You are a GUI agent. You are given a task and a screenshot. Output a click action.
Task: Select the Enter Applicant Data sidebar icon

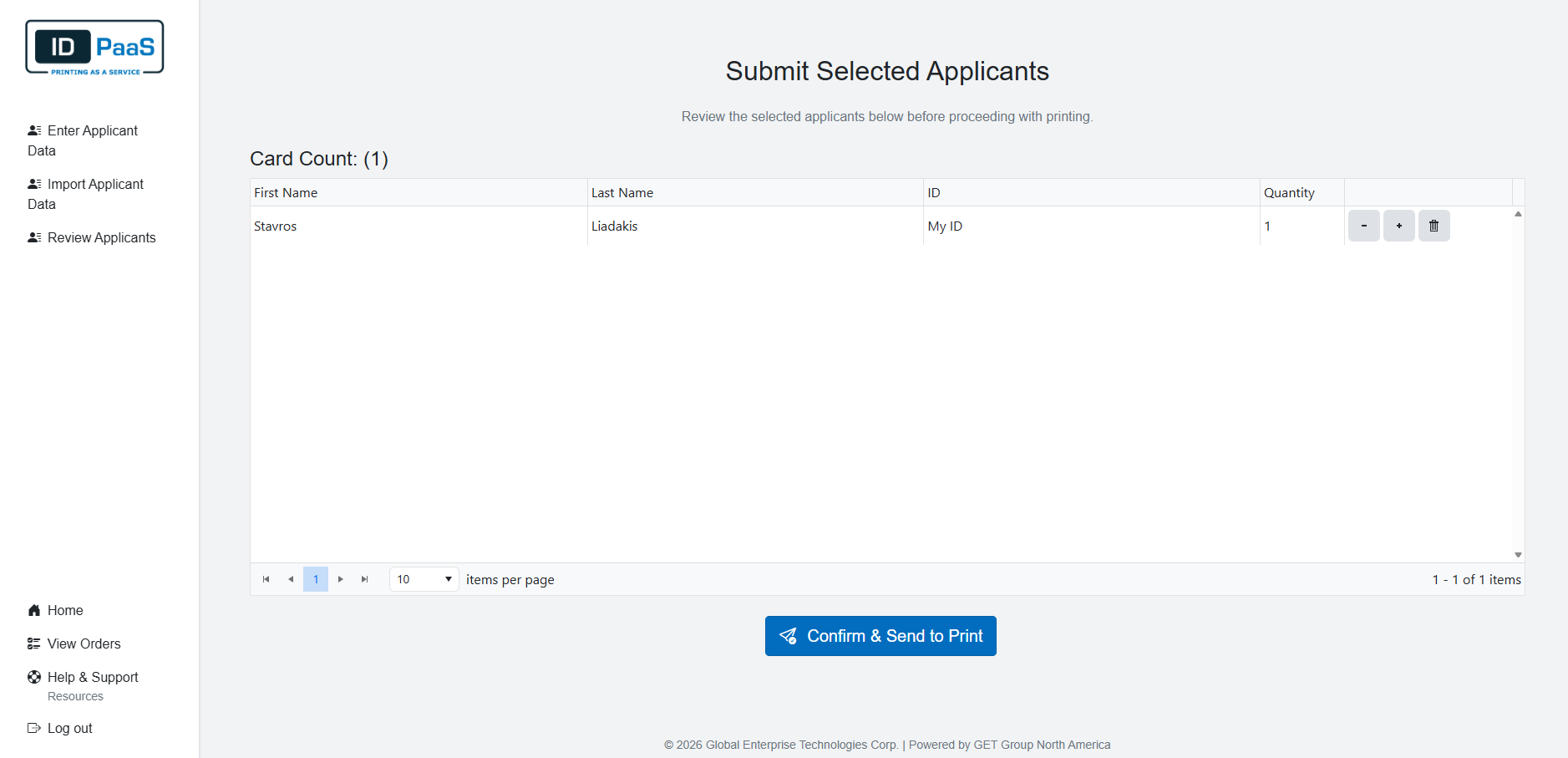(x=33, y=130)
